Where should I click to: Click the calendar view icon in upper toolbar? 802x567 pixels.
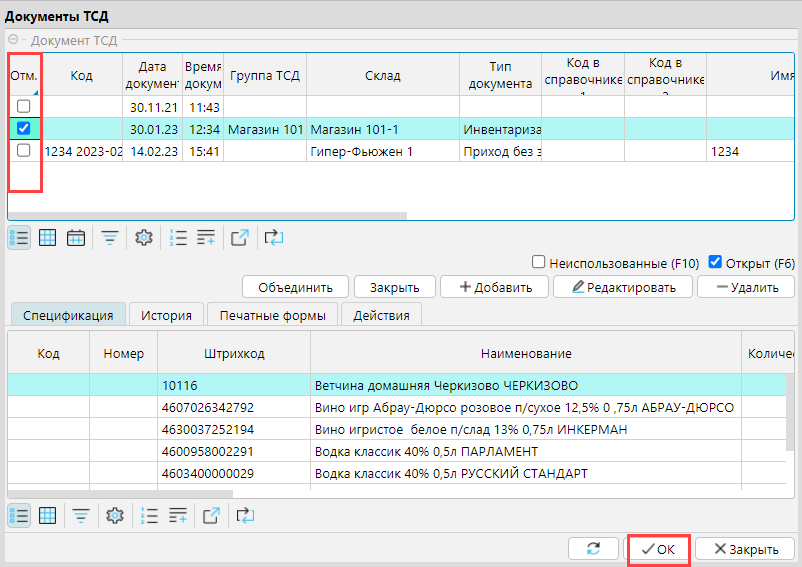pos(75,238)
